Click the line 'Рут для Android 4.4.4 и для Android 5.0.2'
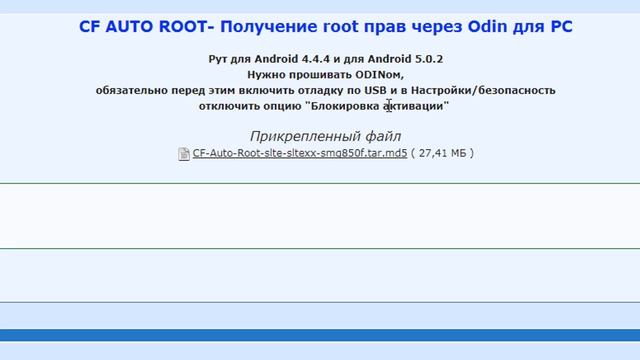 click(326, 59)
